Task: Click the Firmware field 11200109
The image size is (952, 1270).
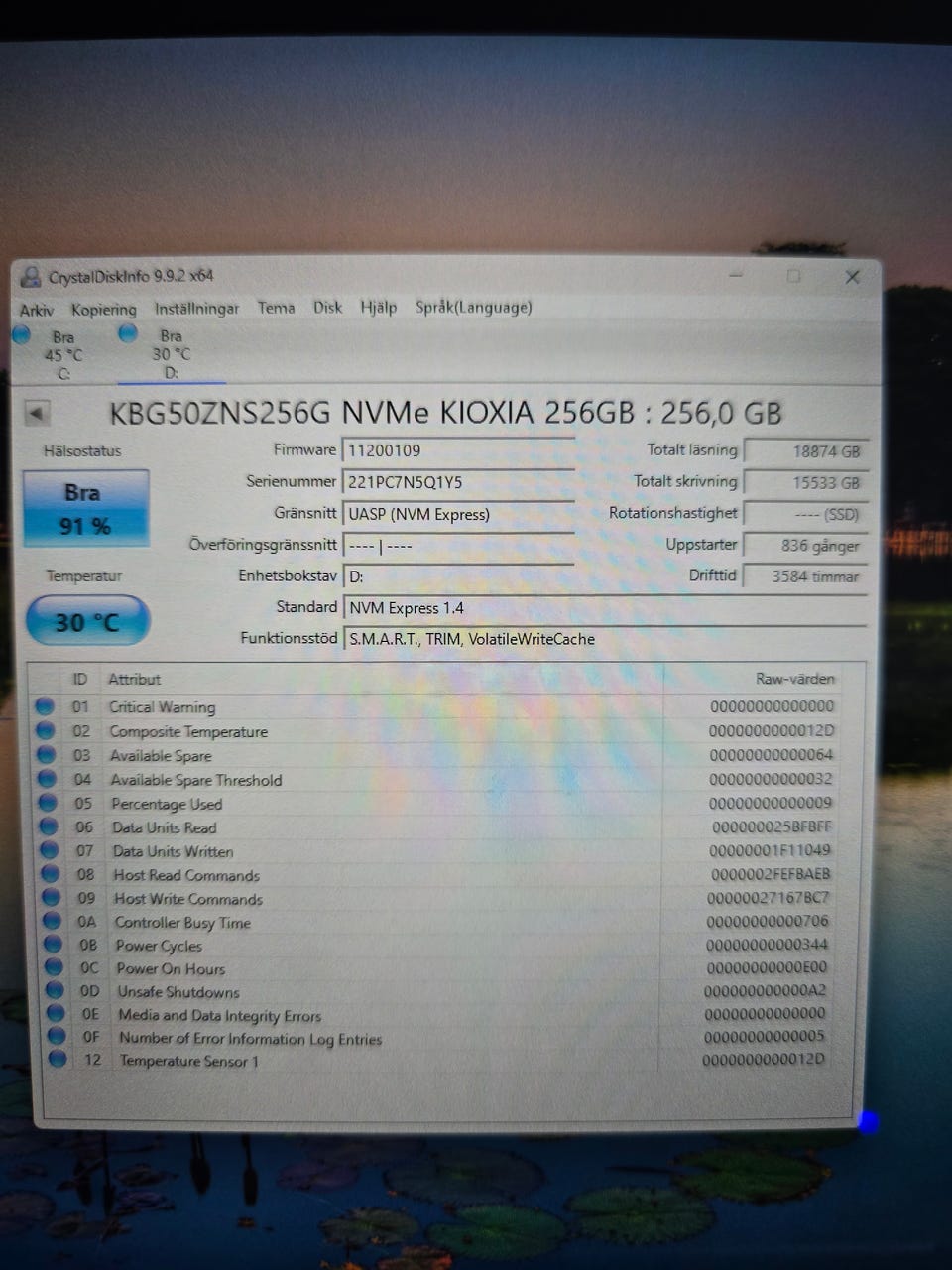Action: click(x=457, y=450)
